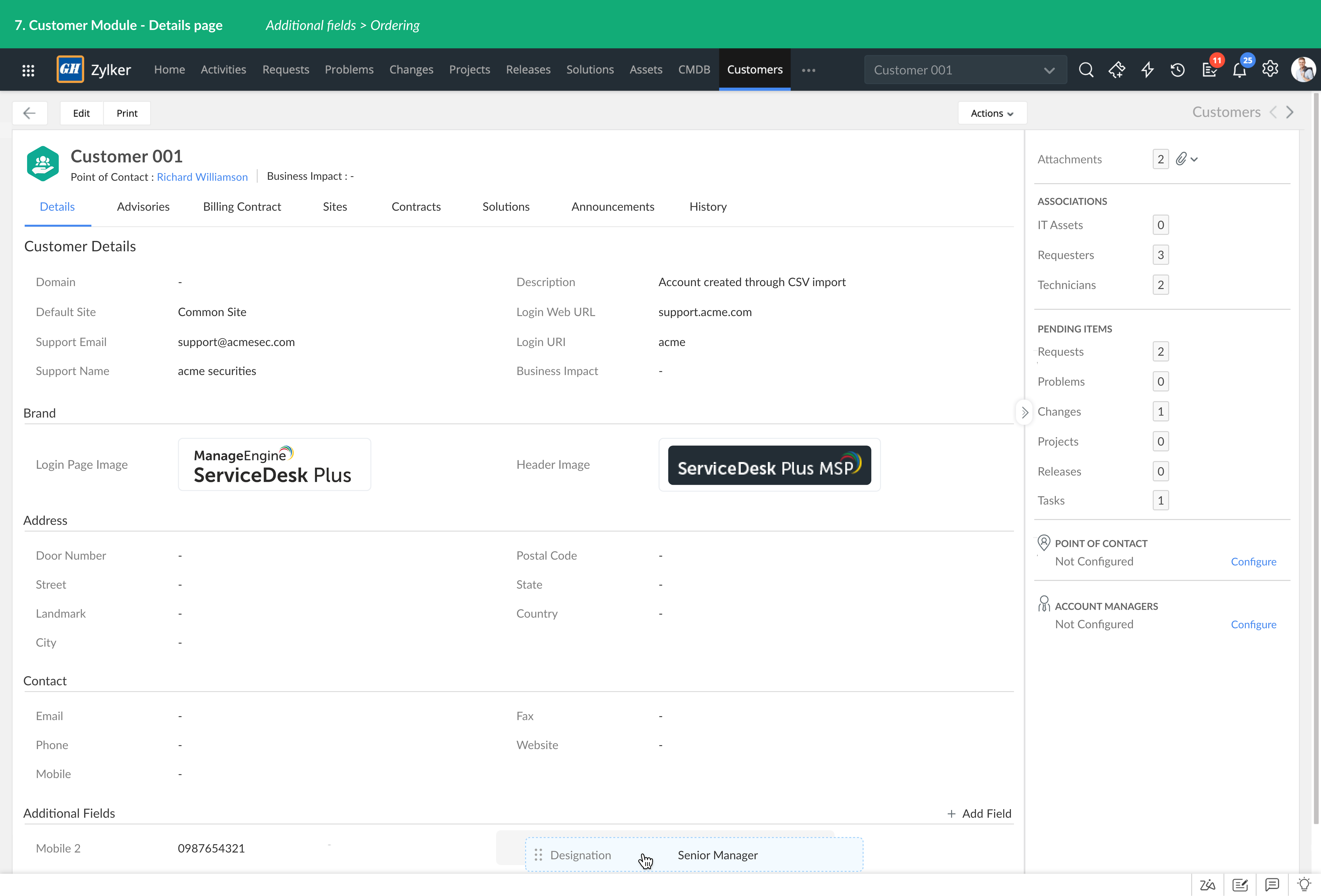Switch to the Billing Contract tab
1321x896 pixels.
point(242,207)
